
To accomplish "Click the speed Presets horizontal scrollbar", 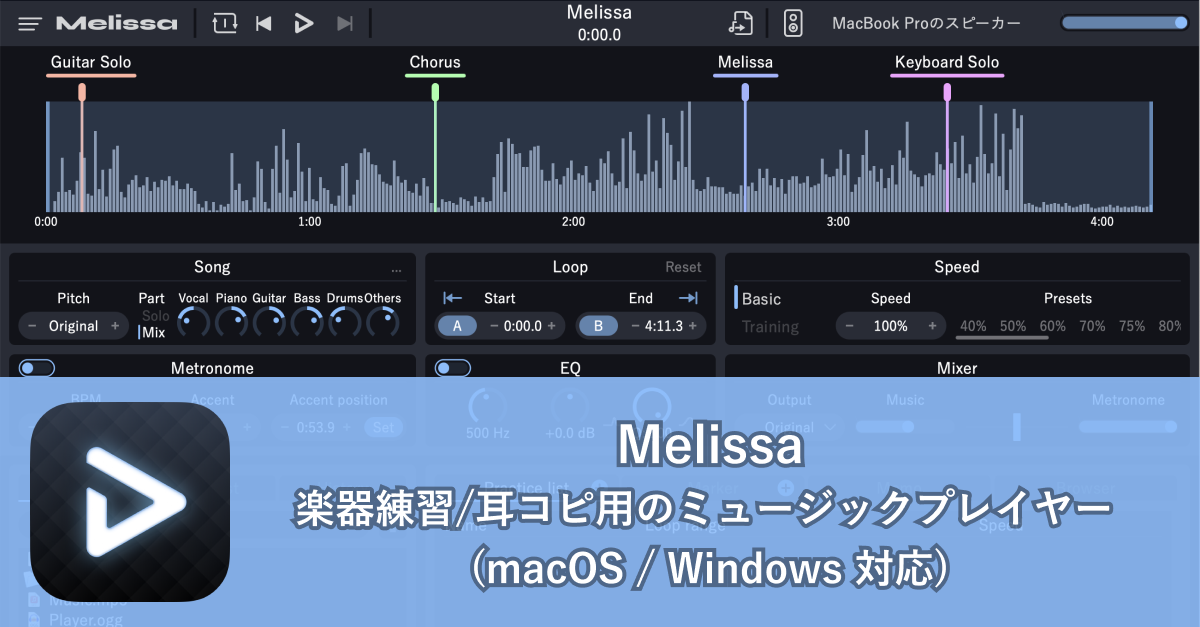I will 1002,338.
